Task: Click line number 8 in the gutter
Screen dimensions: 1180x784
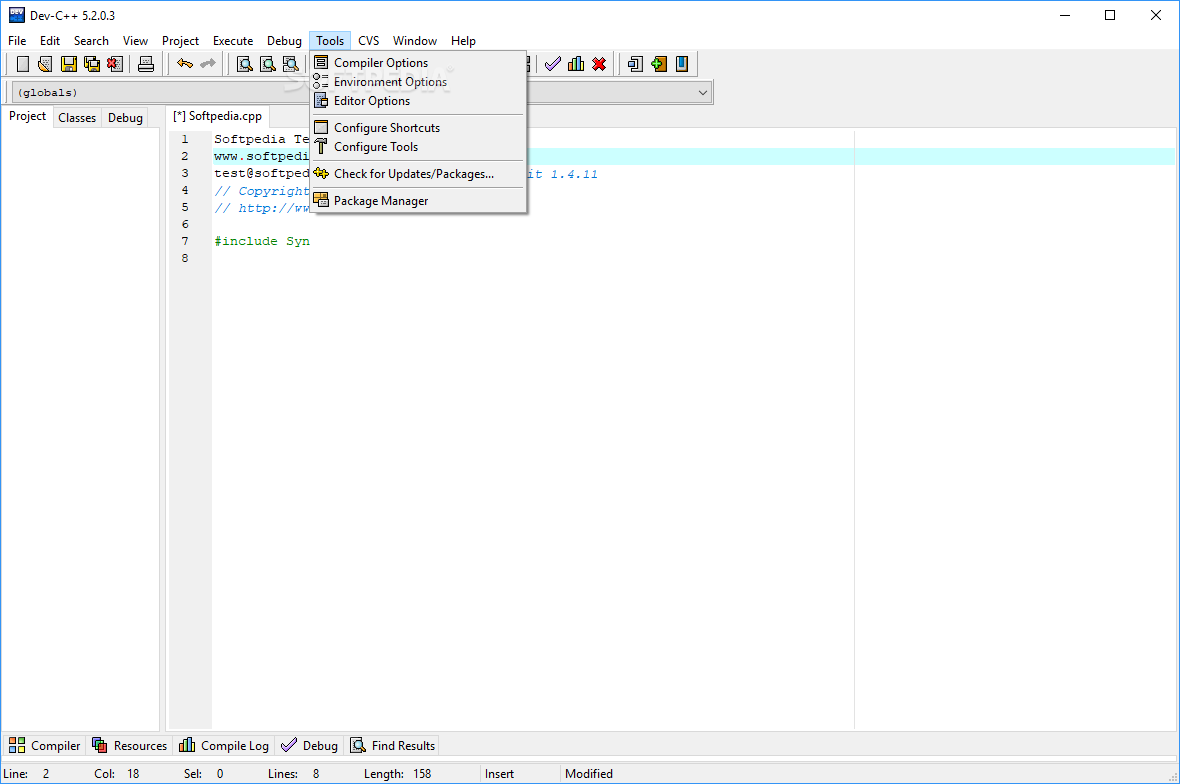Action: tap(185, 258)
